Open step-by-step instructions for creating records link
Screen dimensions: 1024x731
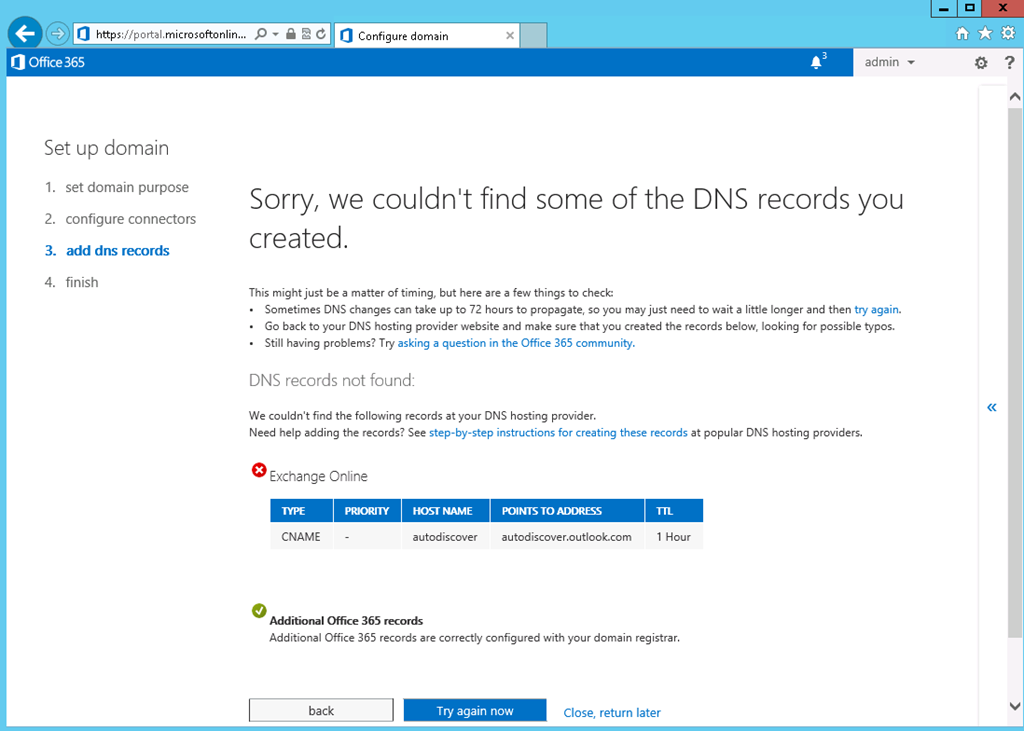(558, 432)
